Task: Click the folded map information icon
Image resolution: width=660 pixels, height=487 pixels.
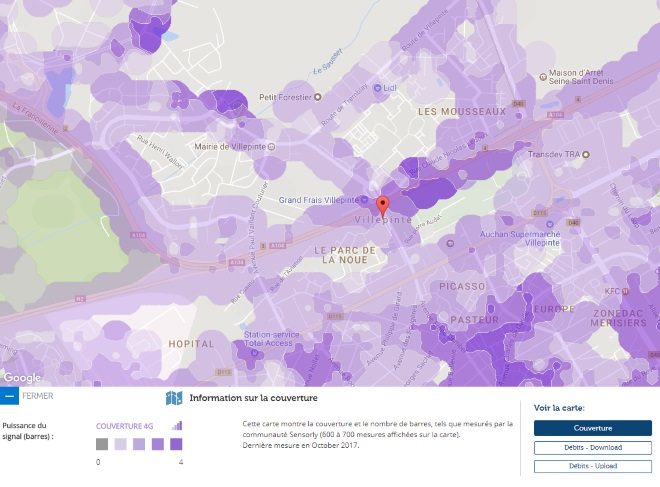Action: point(173,398)
